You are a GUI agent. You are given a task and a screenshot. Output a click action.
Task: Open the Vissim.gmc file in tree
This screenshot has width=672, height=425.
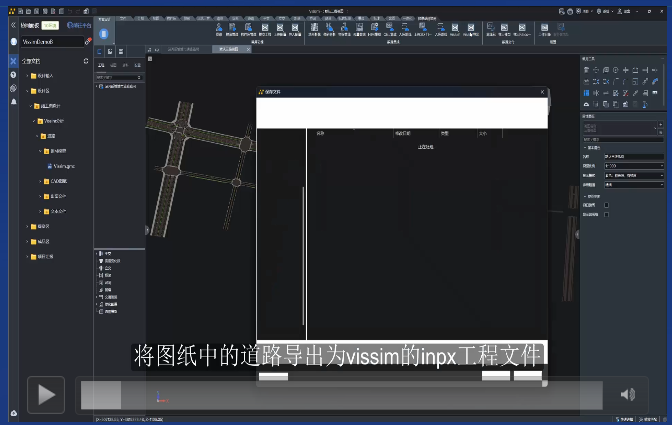click(62, 165)
